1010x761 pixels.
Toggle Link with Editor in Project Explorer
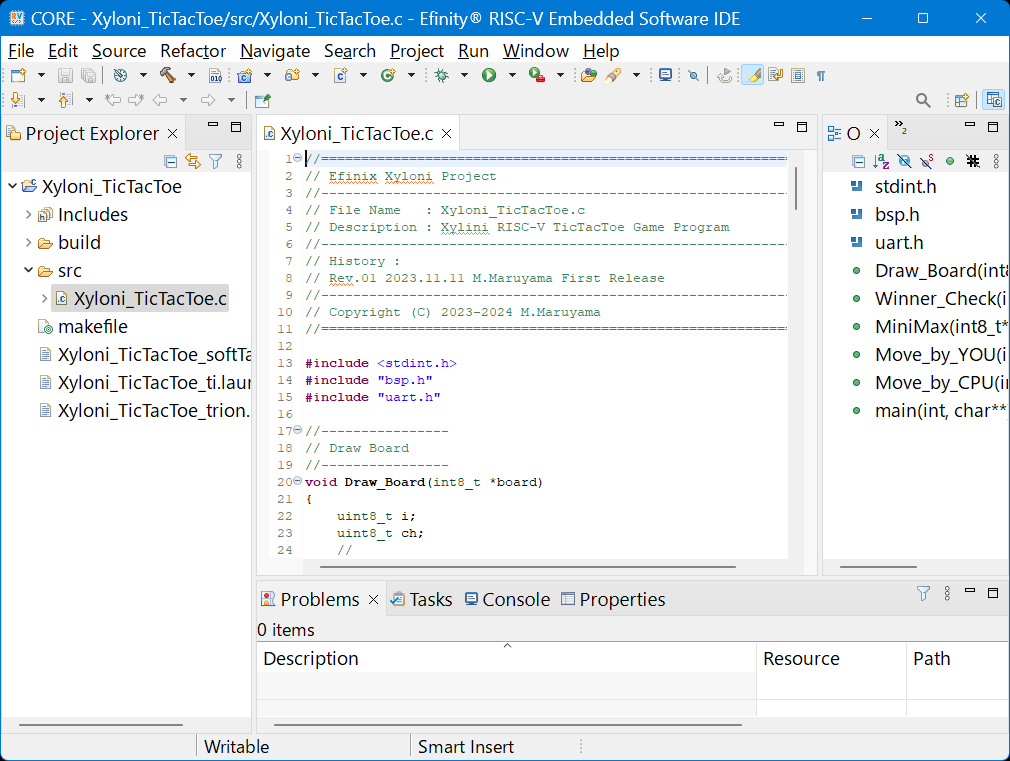coord(193,161)
